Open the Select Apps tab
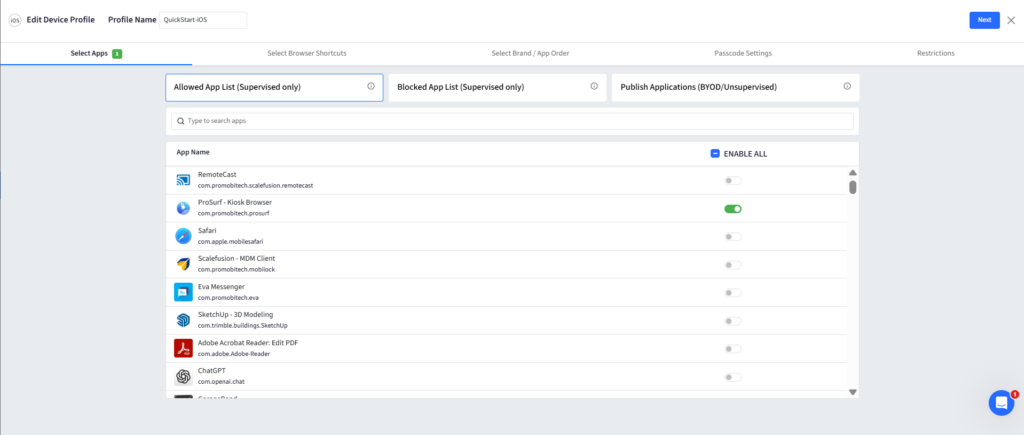The image size is (1024, 435). [x=96, y=54]
